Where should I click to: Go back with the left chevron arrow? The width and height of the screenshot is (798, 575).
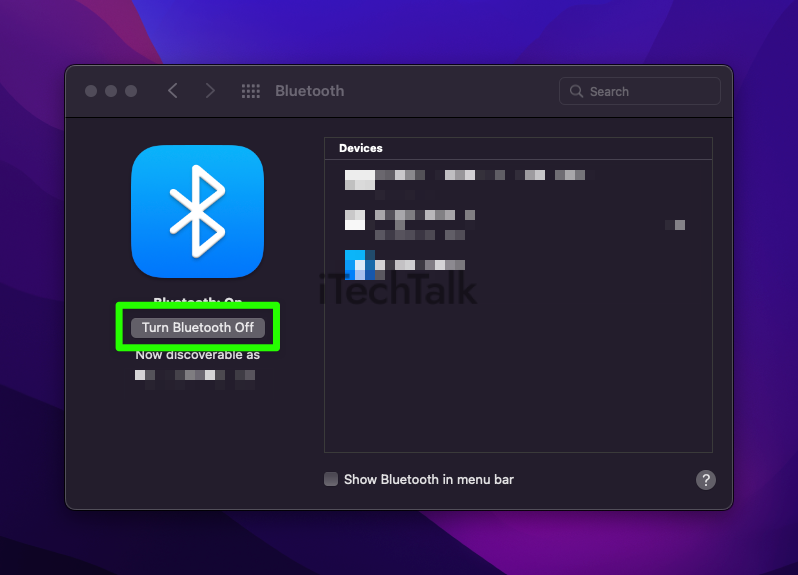tap(173, 91)
